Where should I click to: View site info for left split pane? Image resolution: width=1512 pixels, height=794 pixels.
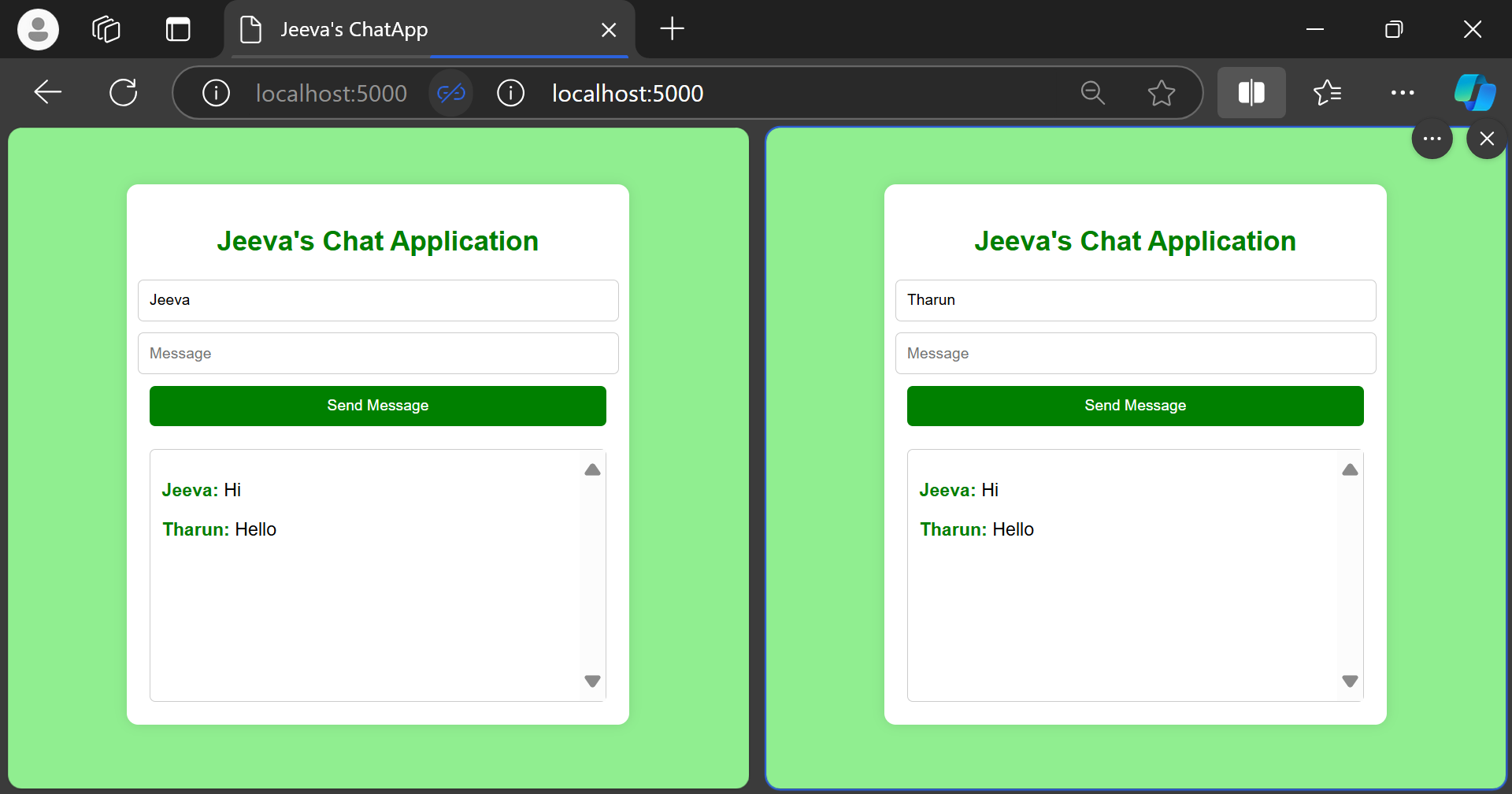pos(216,93)
